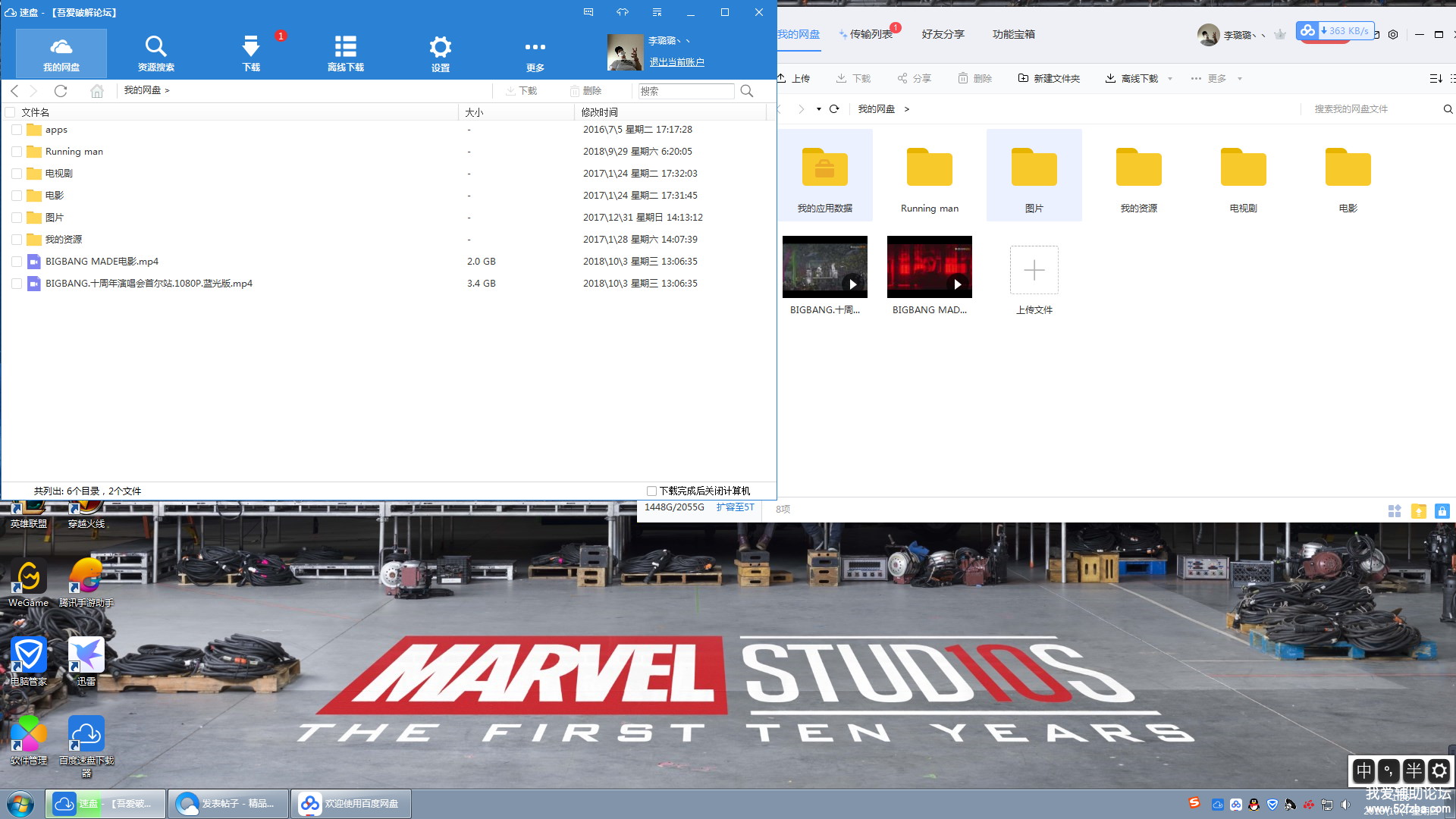The height and width of the screenshot is (819, 1456).
Task: Tick the checkbox for 图片 folder row
Action: [17, 218]
